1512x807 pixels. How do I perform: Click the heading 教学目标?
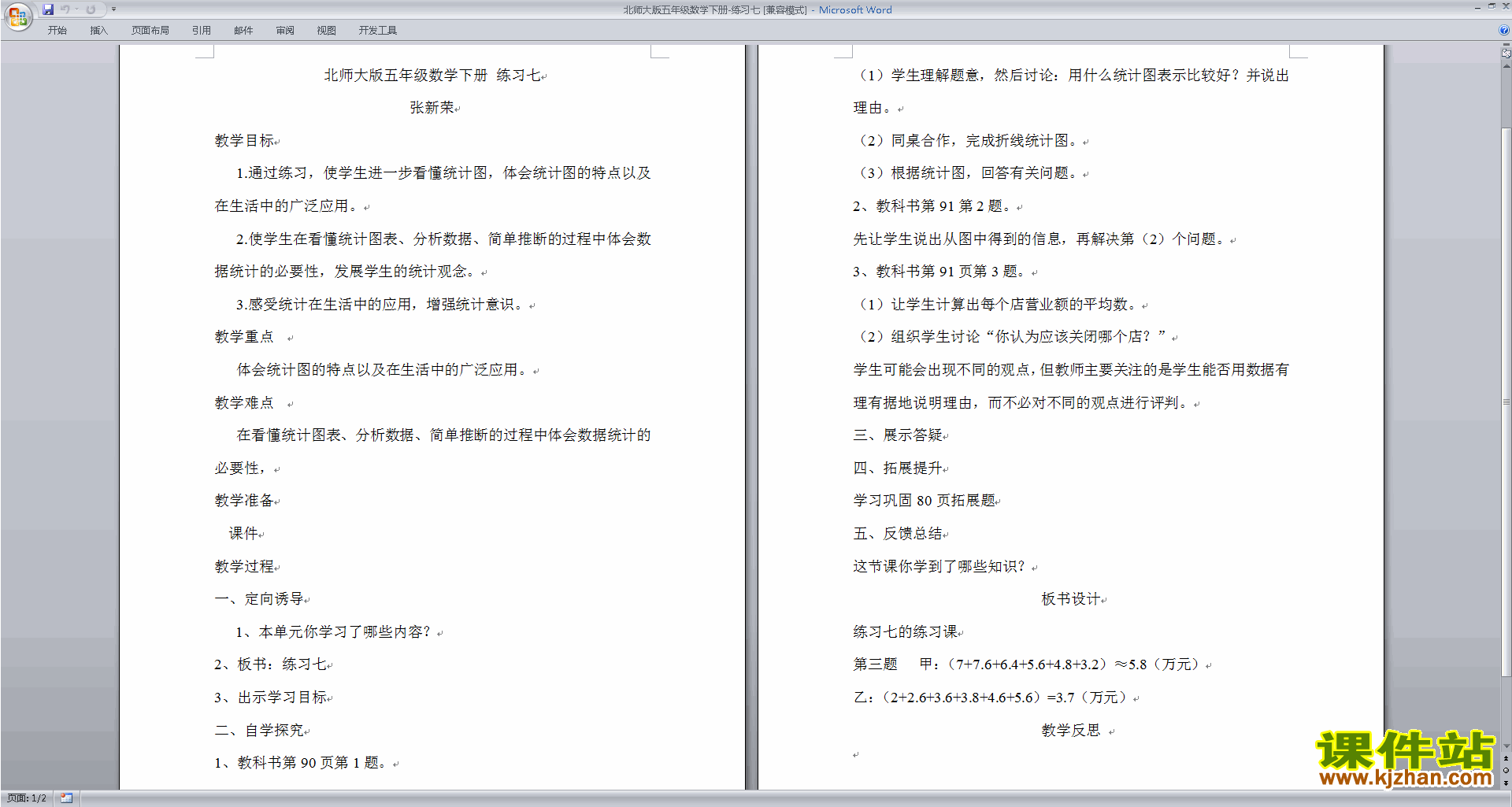(244, 141)
